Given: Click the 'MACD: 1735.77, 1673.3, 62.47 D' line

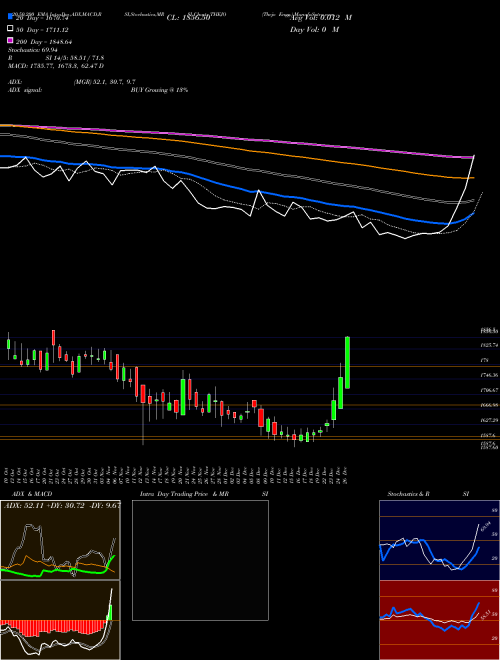Looking at the screenshot, I should click(56, 66).
